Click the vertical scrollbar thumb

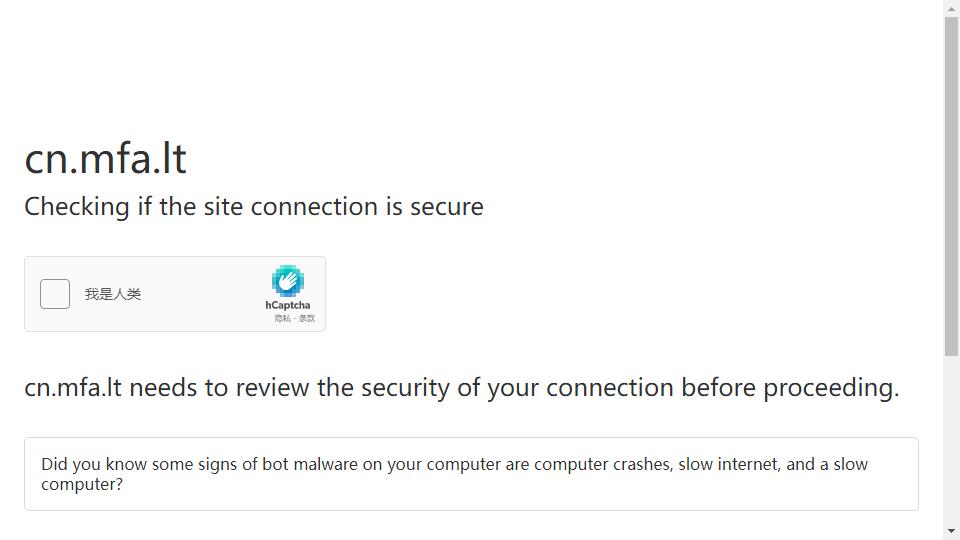951,186
